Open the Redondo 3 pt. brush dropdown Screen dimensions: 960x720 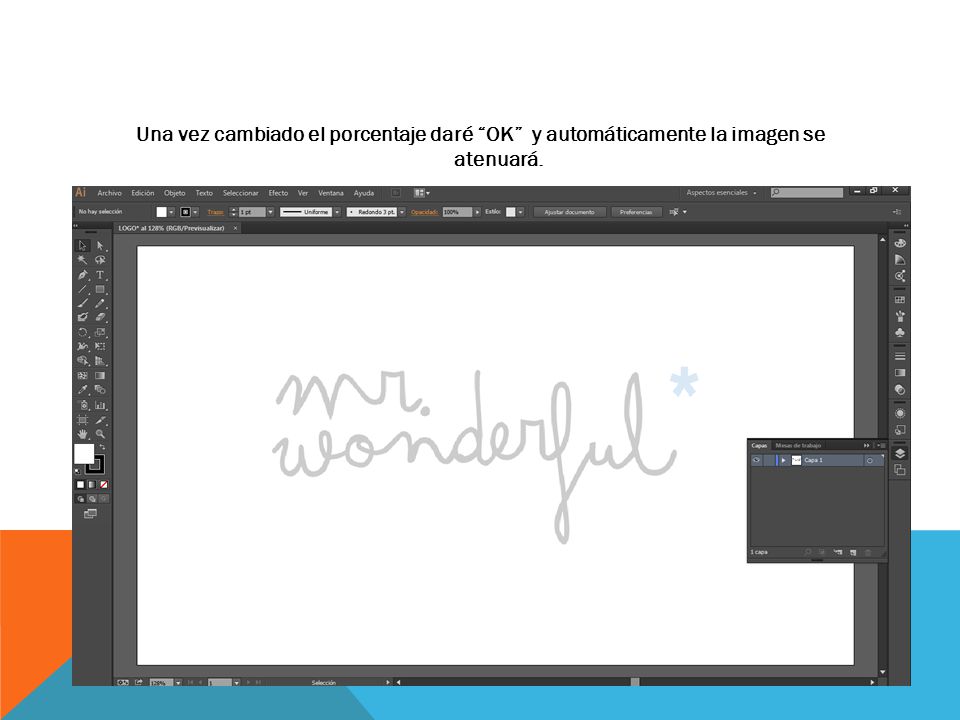pos(402,212)
